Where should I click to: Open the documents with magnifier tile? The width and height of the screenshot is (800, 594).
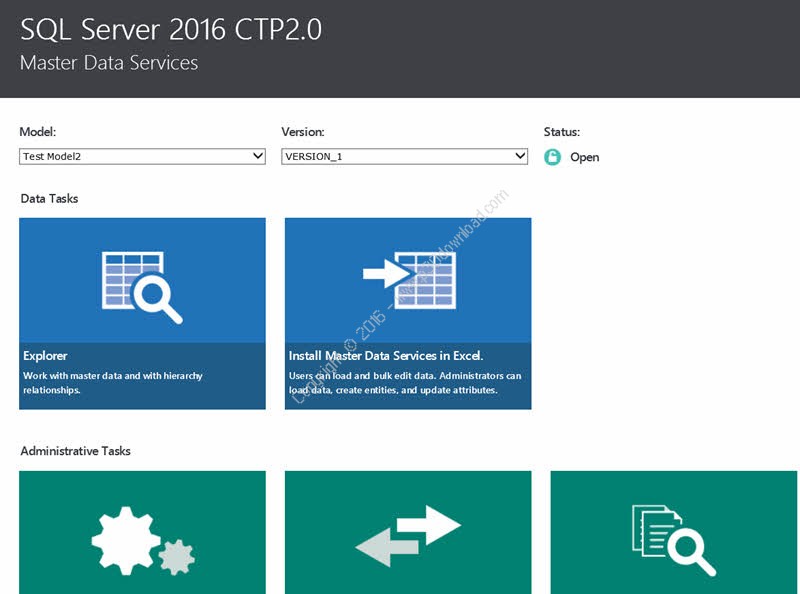coord(674,540)
